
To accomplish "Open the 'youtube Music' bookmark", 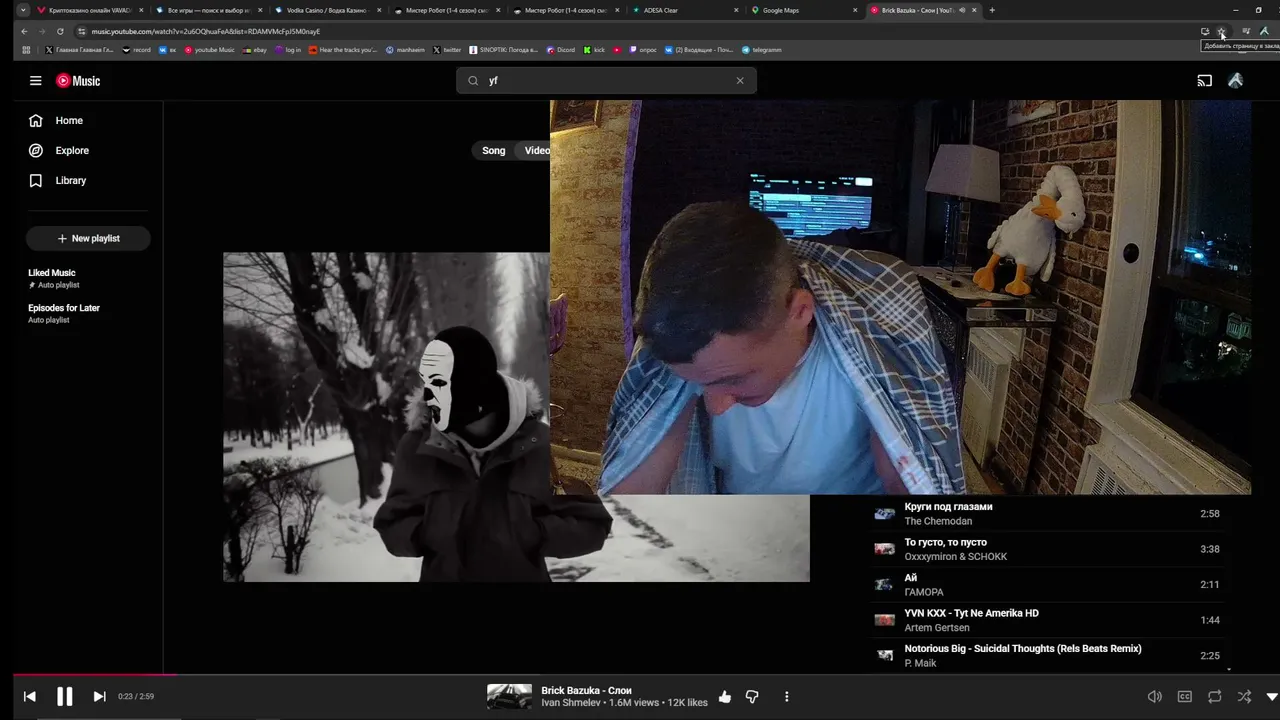I will [x=210, y=50].
